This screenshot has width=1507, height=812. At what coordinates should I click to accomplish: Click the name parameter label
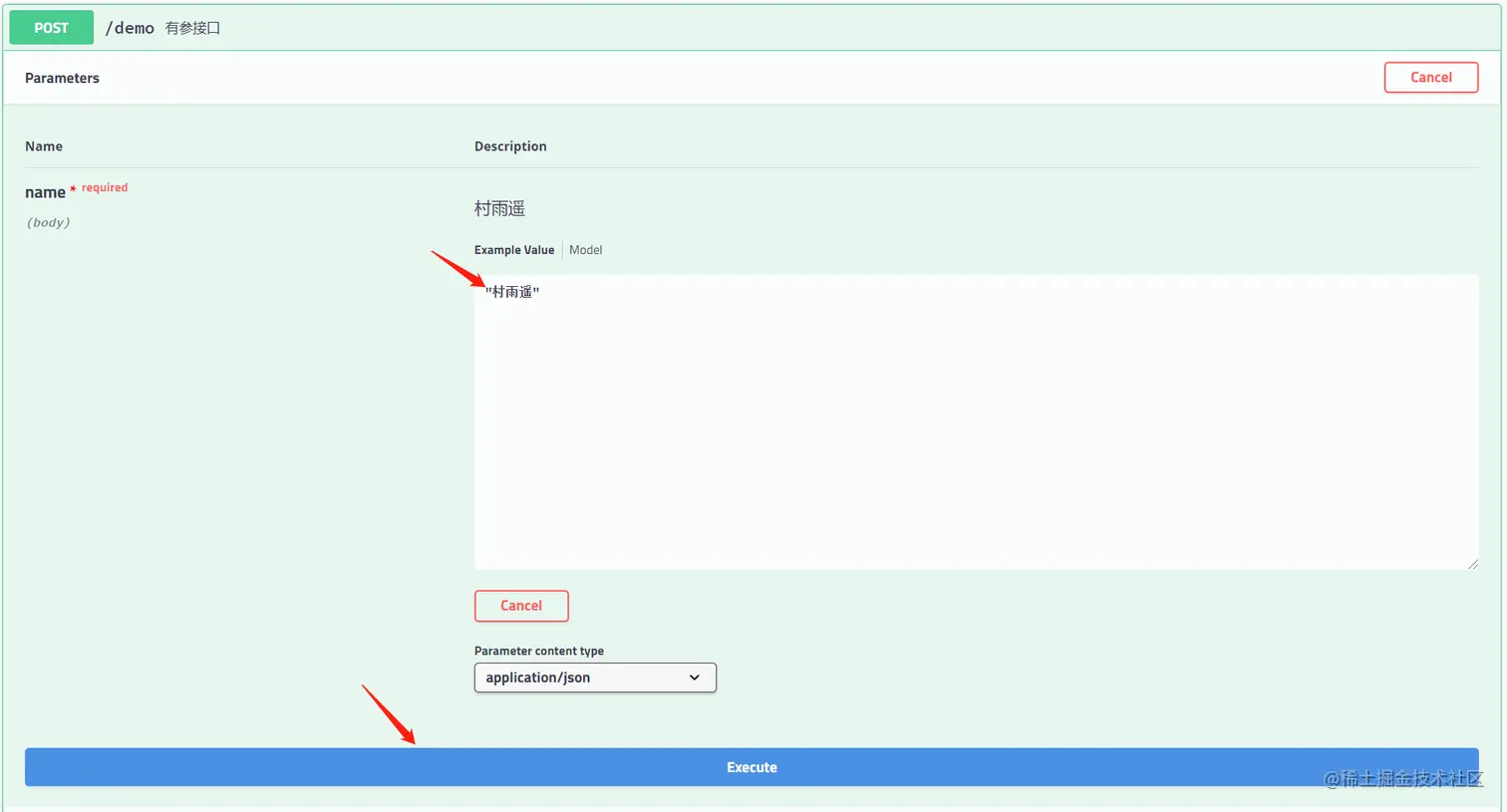(45, 192)
